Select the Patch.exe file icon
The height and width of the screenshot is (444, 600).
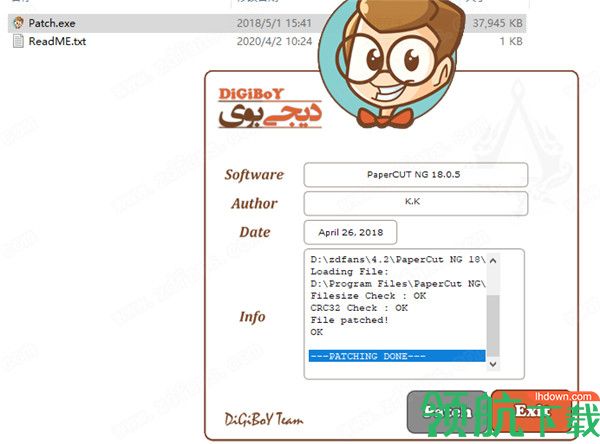coord(18,23)
